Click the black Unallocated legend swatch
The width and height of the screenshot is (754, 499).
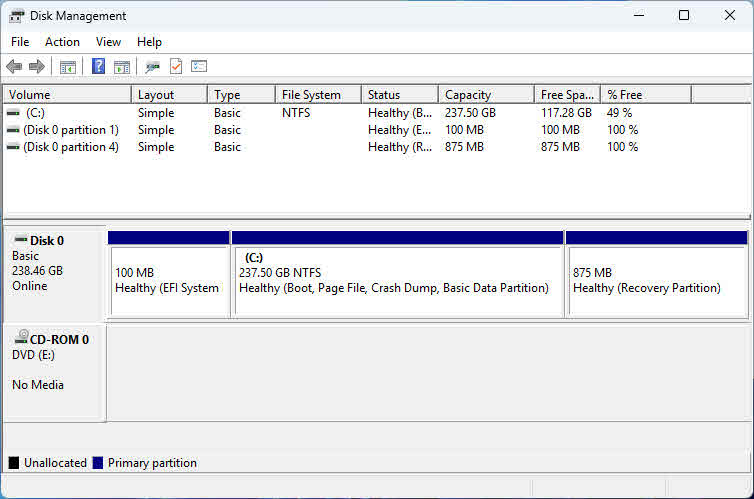click(x=14, y=463)
